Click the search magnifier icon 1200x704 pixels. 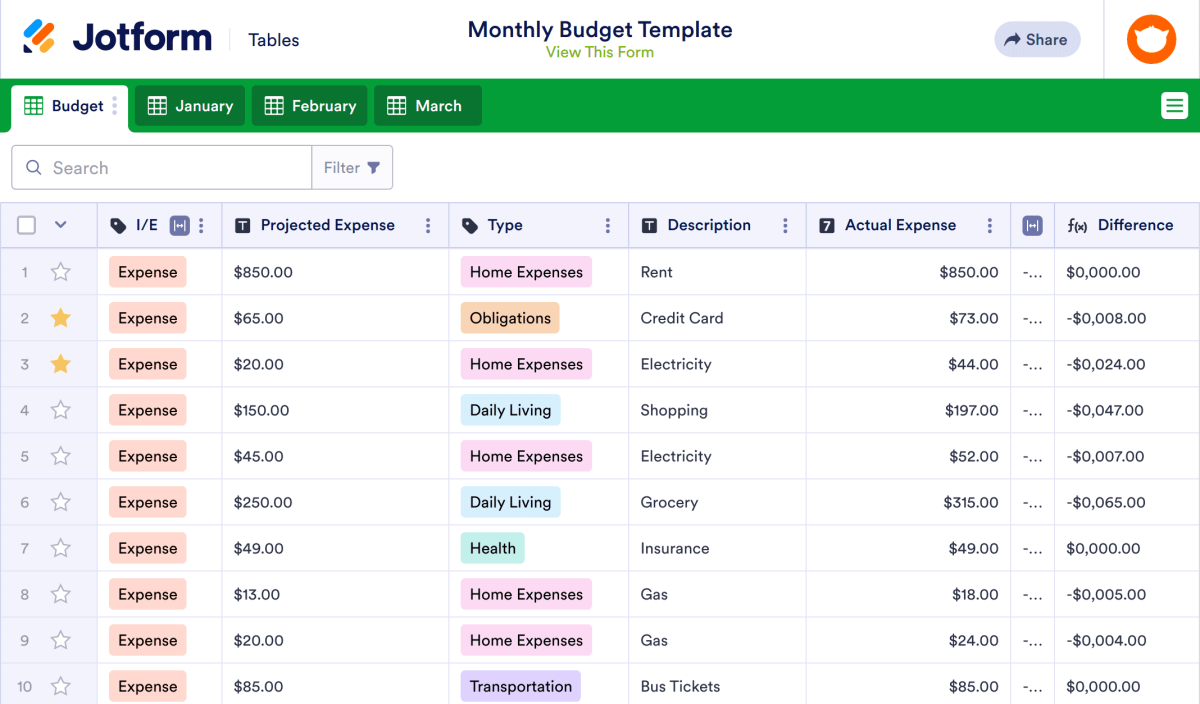click(33, 168)
